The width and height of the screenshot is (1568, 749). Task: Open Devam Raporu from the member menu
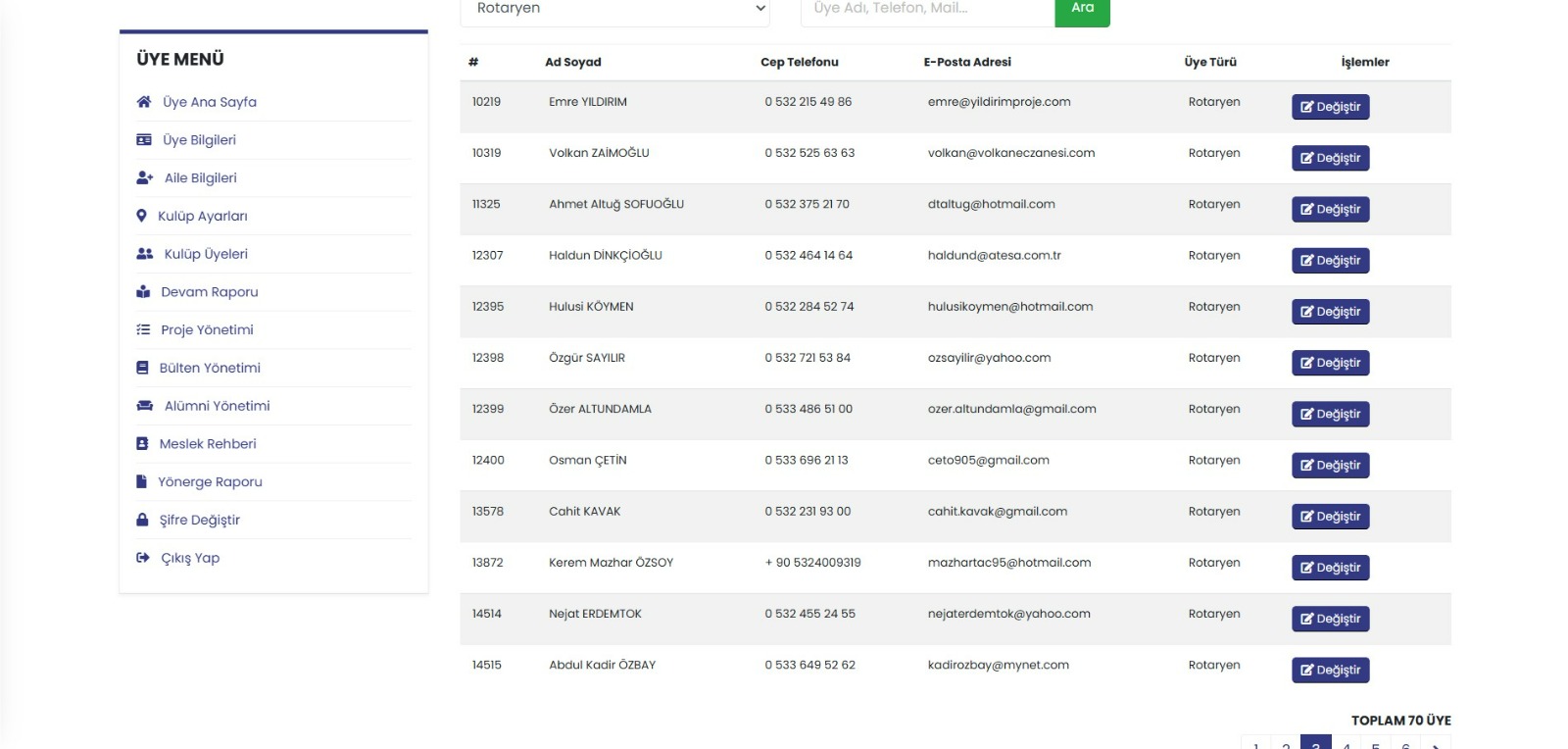click(209, 292)
